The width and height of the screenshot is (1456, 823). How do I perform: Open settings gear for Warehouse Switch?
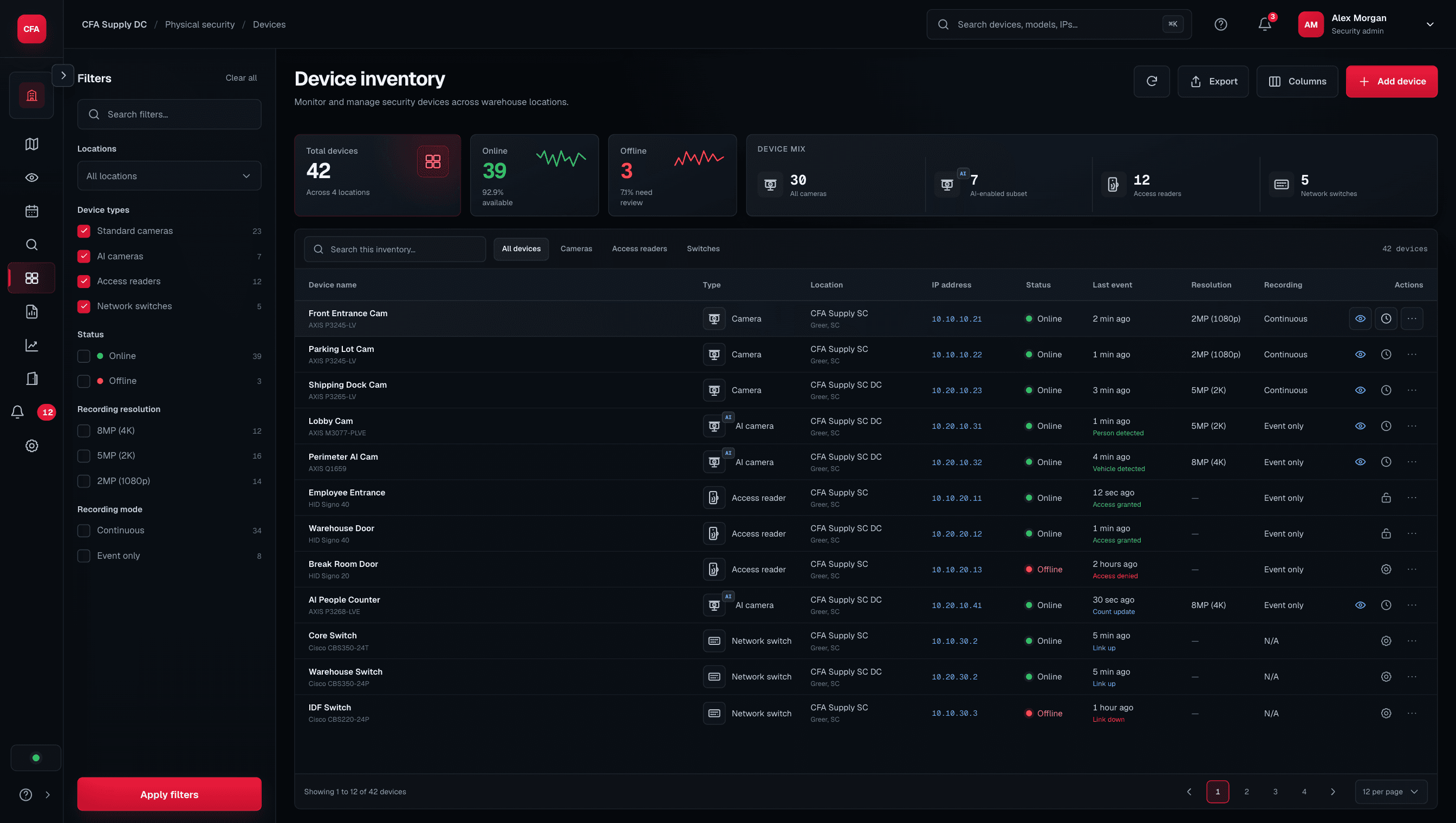click(1386, 677)
